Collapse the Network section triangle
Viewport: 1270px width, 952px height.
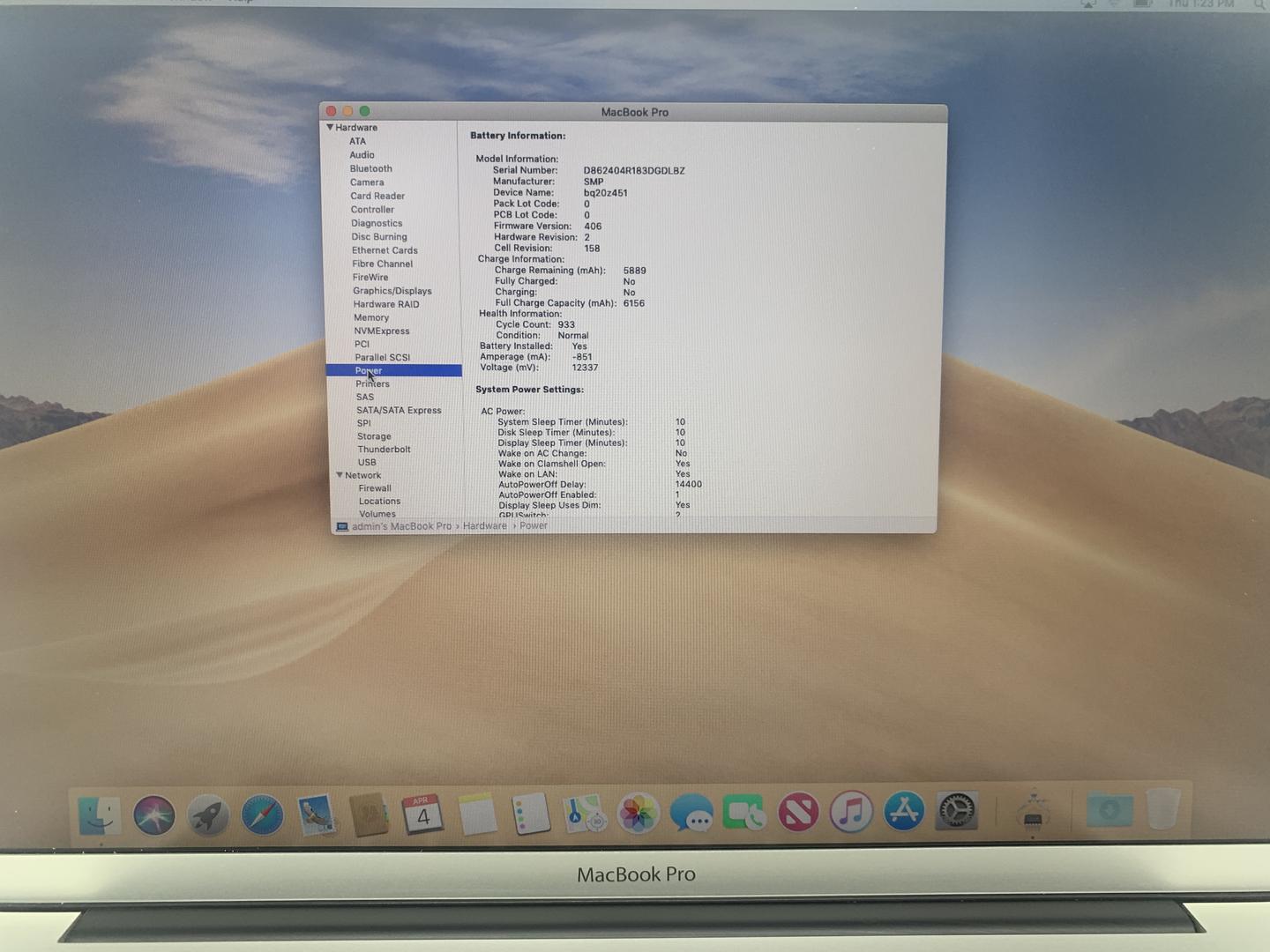point(340,475)
